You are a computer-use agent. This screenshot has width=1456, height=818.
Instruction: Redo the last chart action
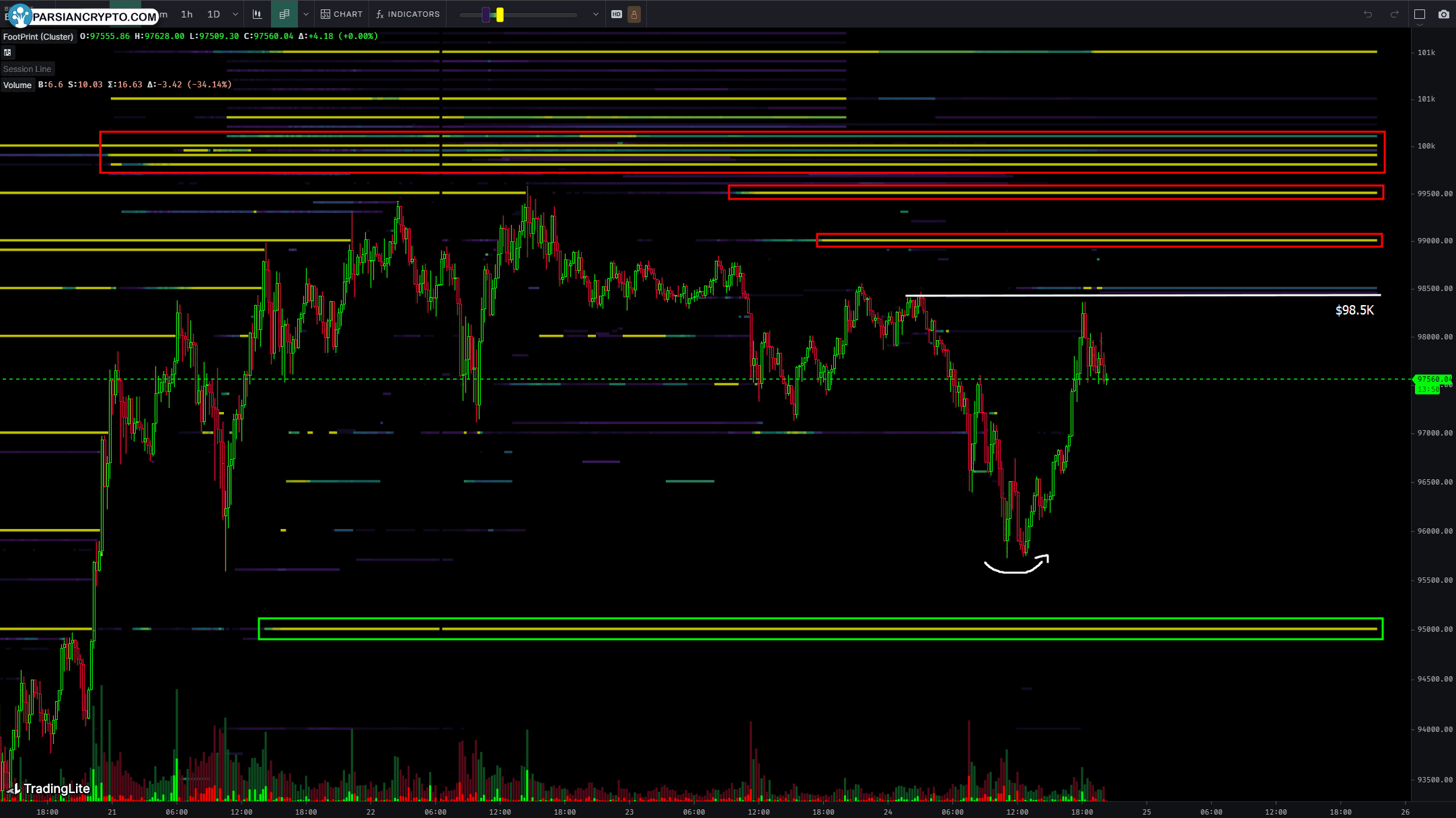tap(1395, 14)
